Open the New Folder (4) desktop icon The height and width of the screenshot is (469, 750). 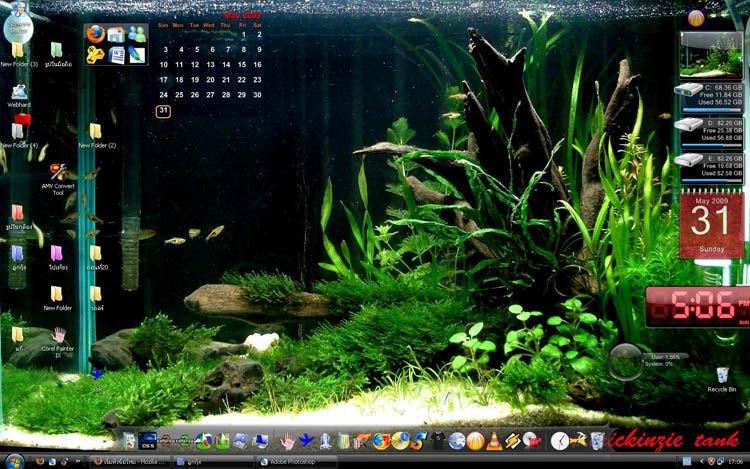pyautogui.click(x=19, y=129)
